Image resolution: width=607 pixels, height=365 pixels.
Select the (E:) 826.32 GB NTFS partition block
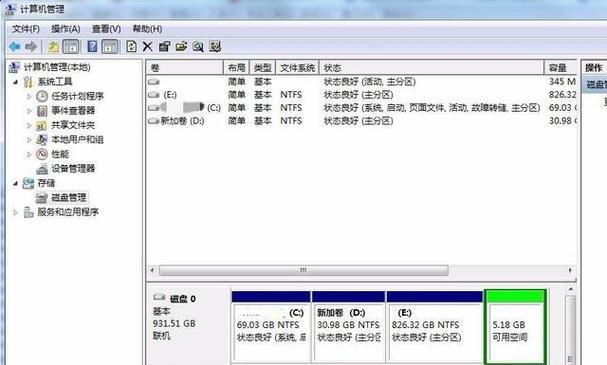435,327
